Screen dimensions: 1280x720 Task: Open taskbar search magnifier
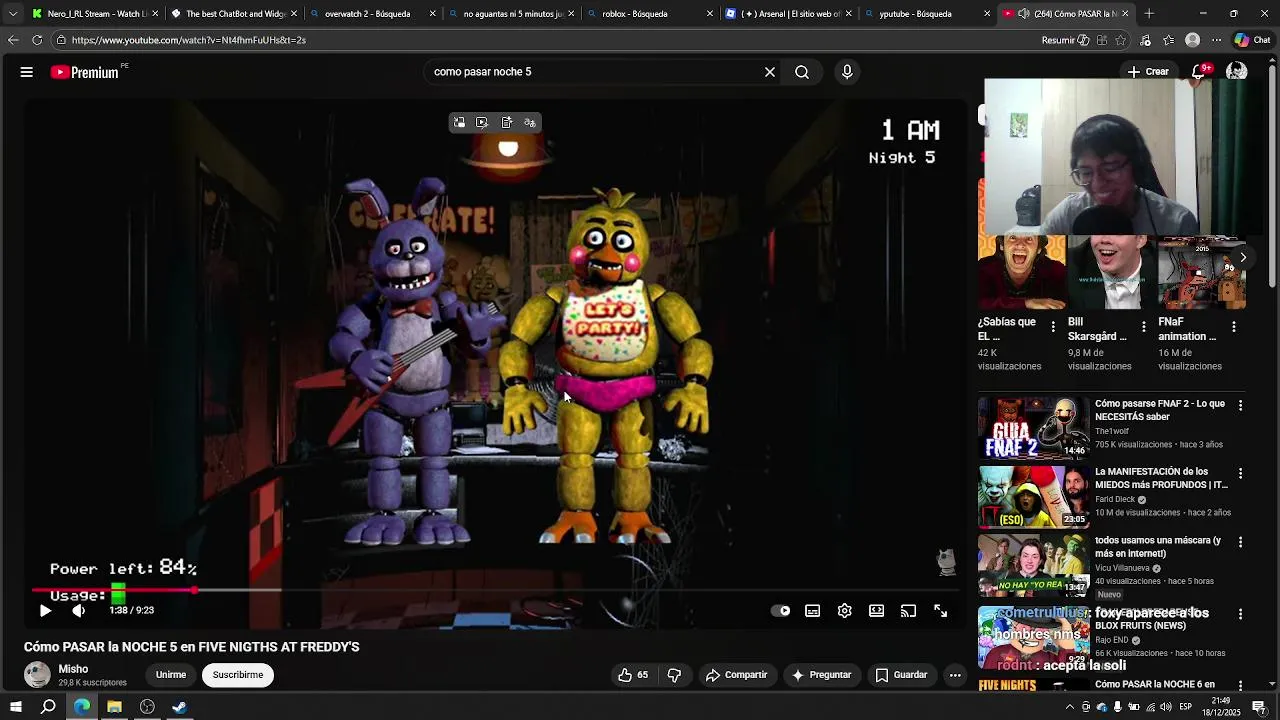click(x=48, y=707)
